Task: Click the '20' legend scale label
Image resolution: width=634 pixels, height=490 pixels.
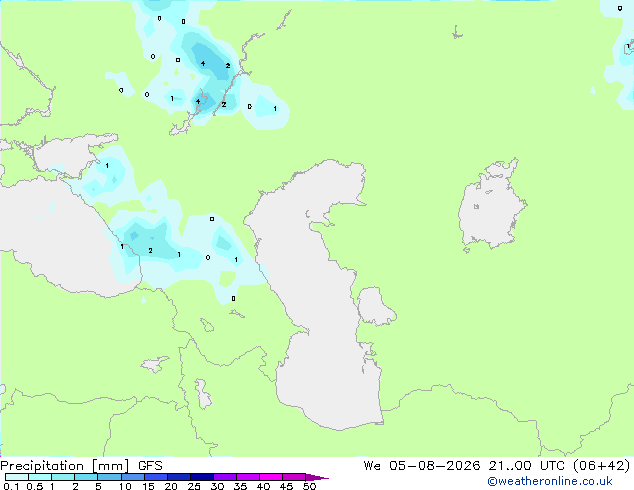Action: (x=171, y=486)
